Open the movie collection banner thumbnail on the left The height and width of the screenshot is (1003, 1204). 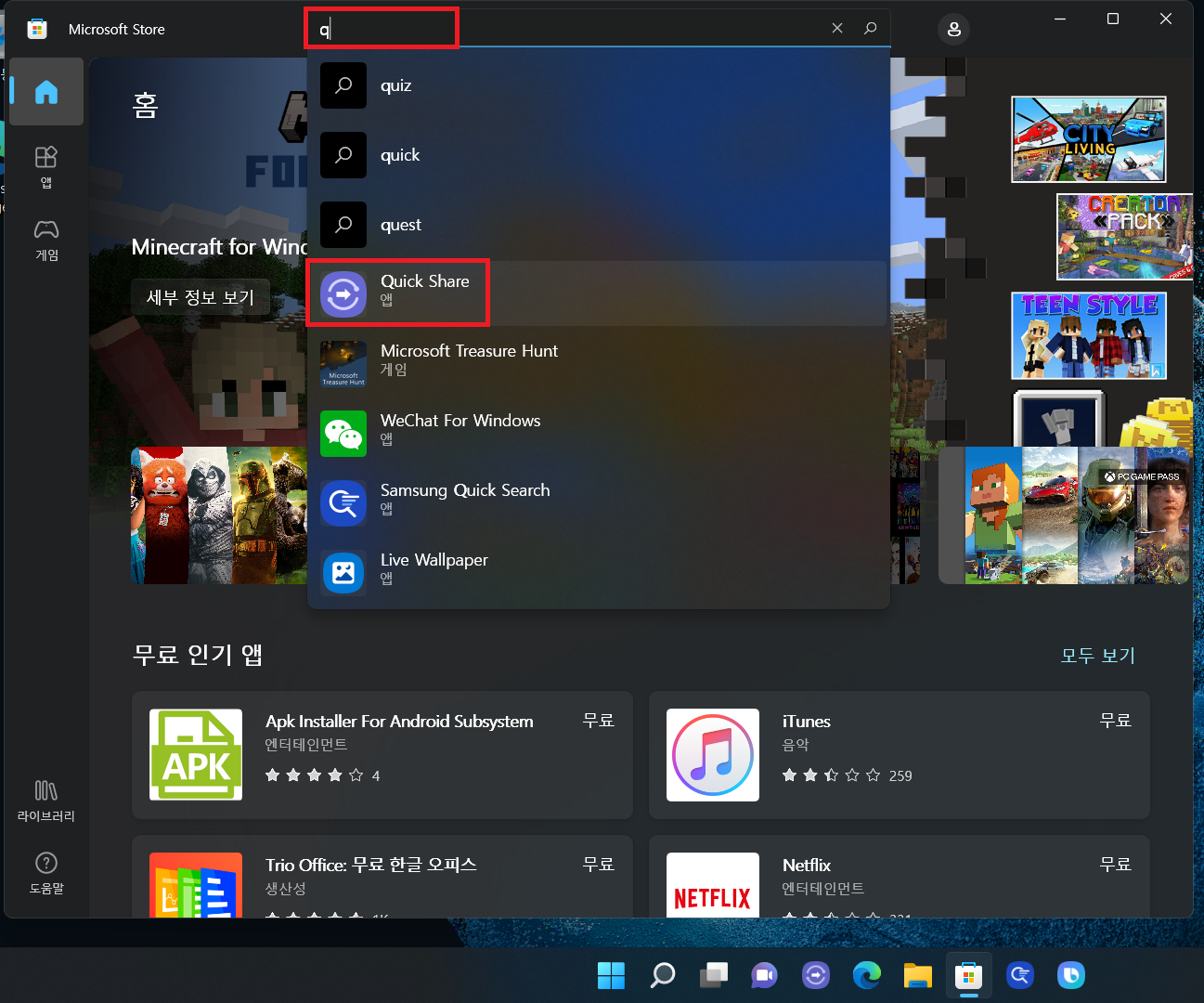[219, 515]
